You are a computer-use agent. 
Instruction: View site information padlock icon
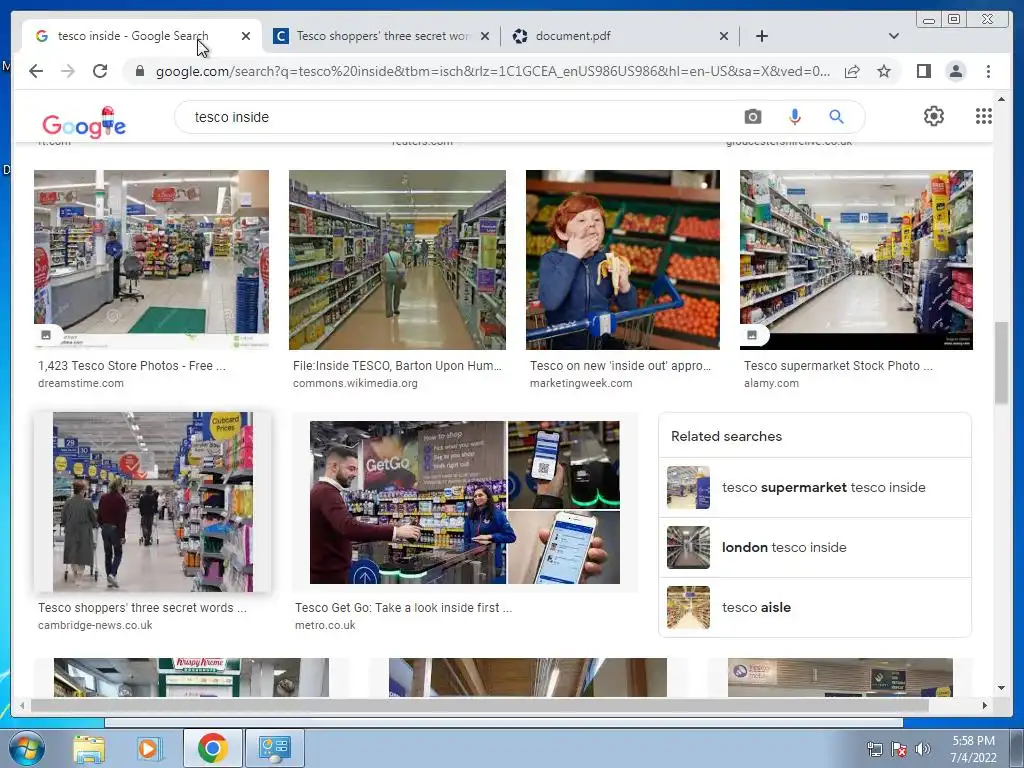139,71
